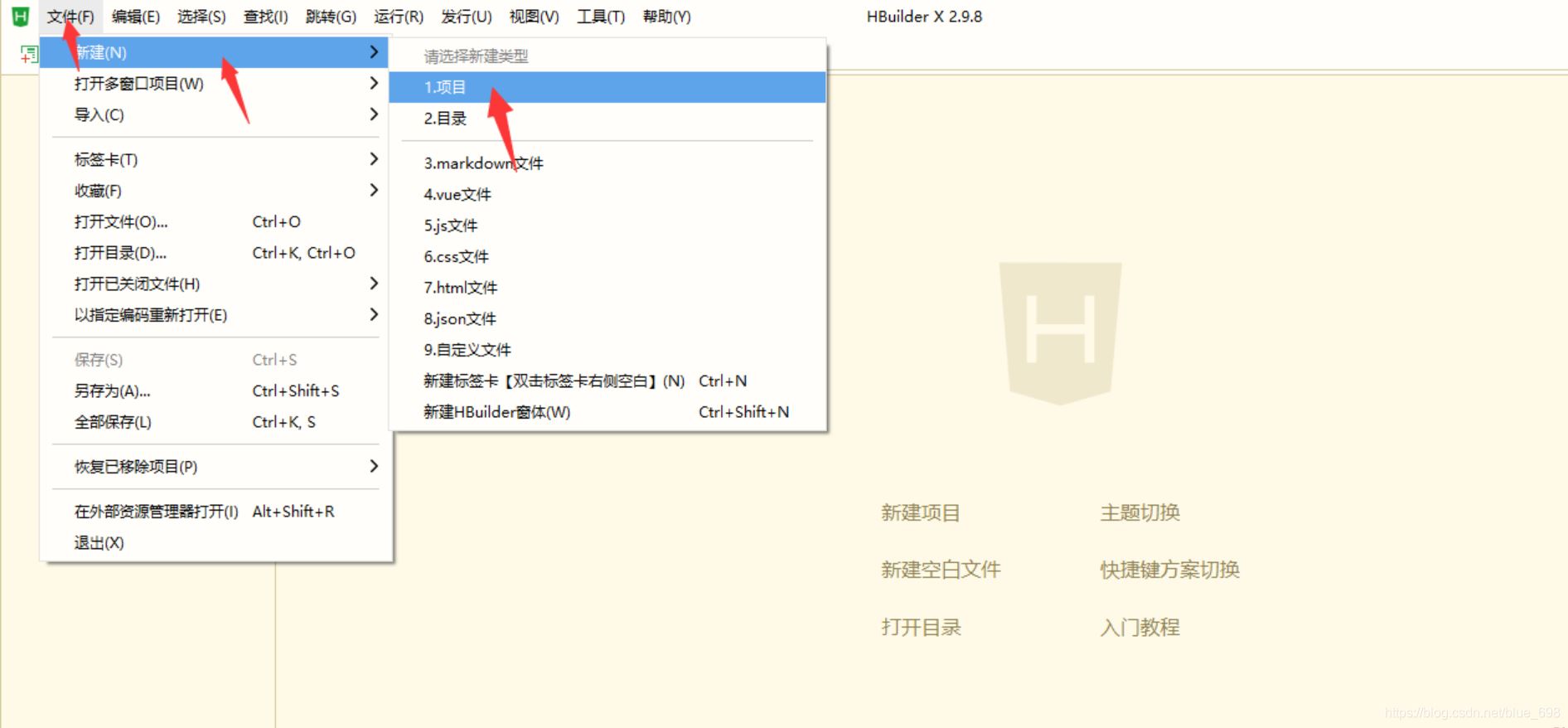
Task: Click the 新建项目 link on welcome page
Action: pyautogui.click(x=921, y=512)
